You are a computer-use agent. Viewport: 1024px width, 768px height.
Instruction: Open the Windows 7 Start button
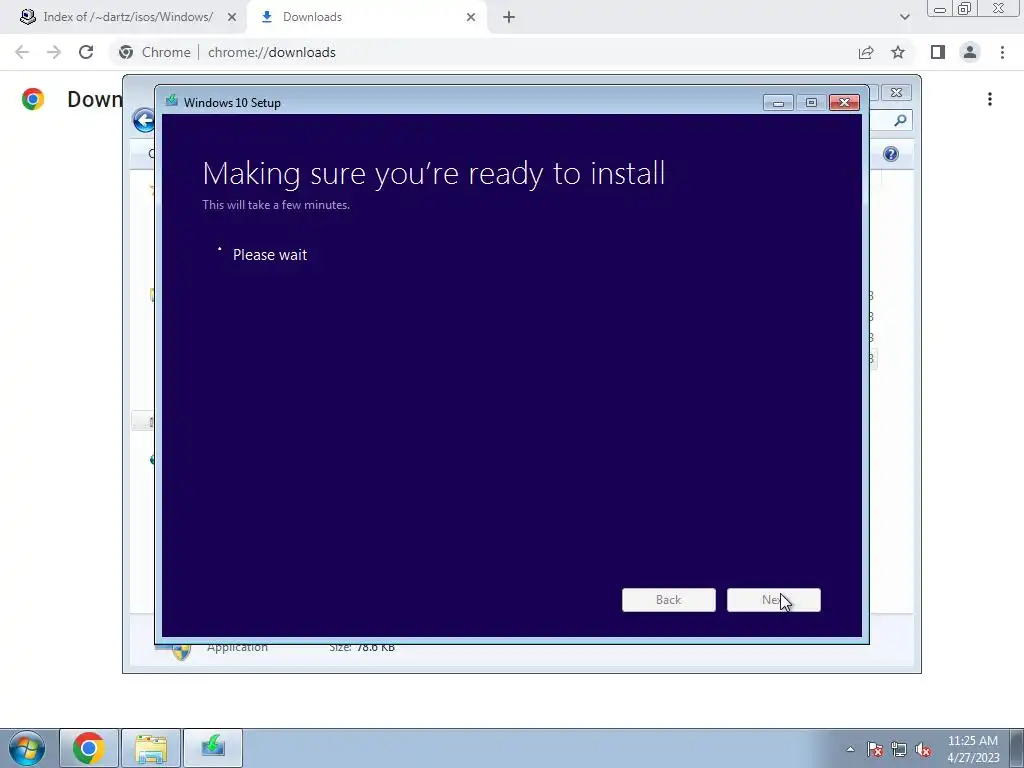[x=26, y=748]
